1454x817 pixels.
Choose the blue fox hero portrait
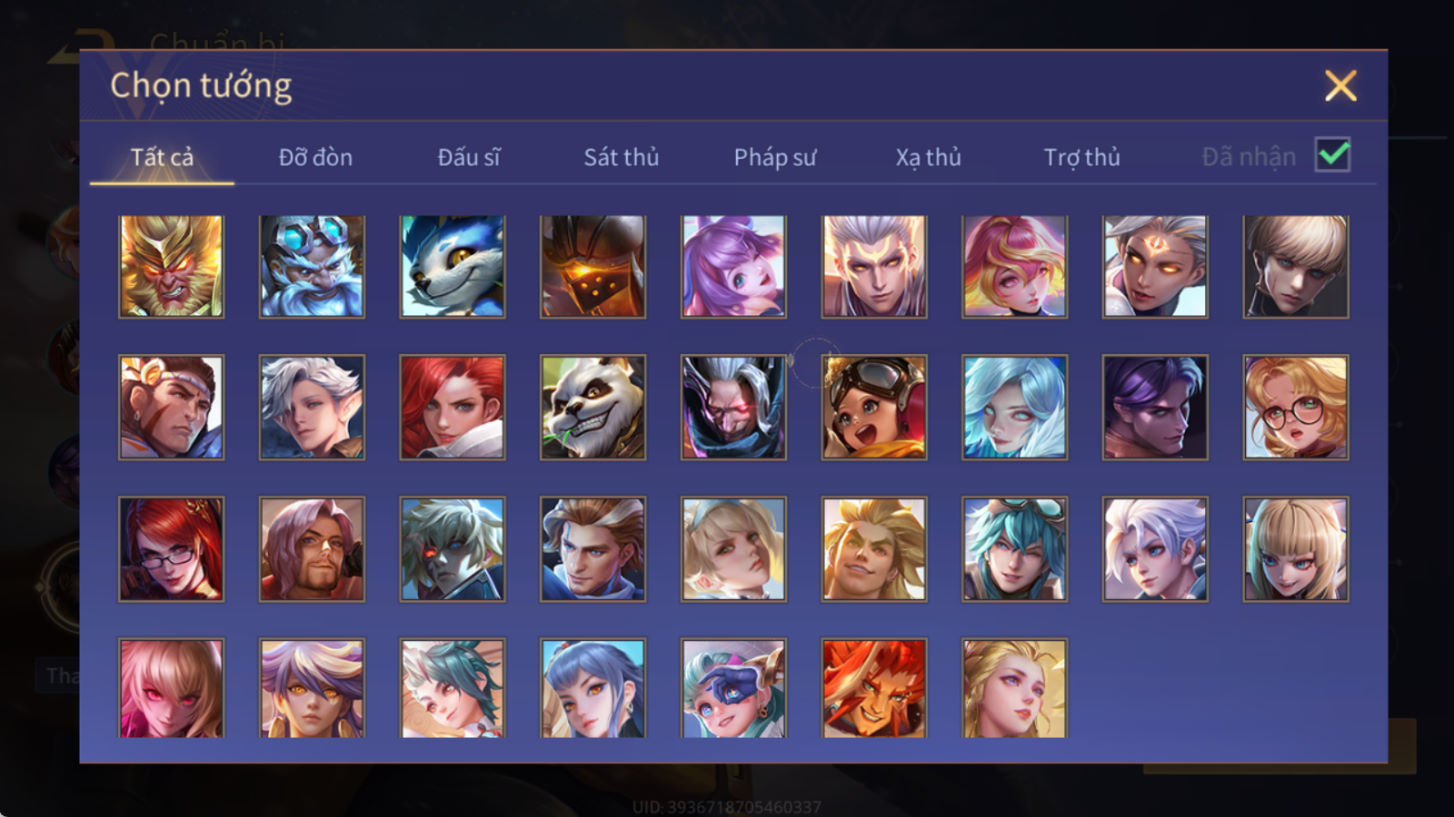pyautogui.click(x=452, y=266)
